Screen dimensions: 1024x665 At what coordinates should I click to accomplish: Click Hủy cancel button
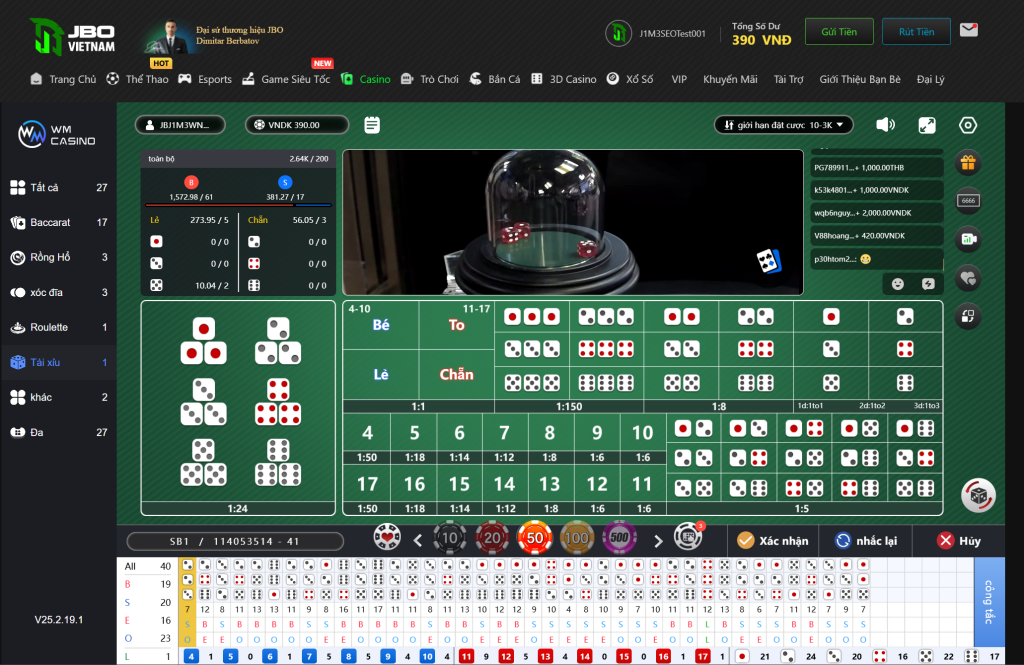959,540
